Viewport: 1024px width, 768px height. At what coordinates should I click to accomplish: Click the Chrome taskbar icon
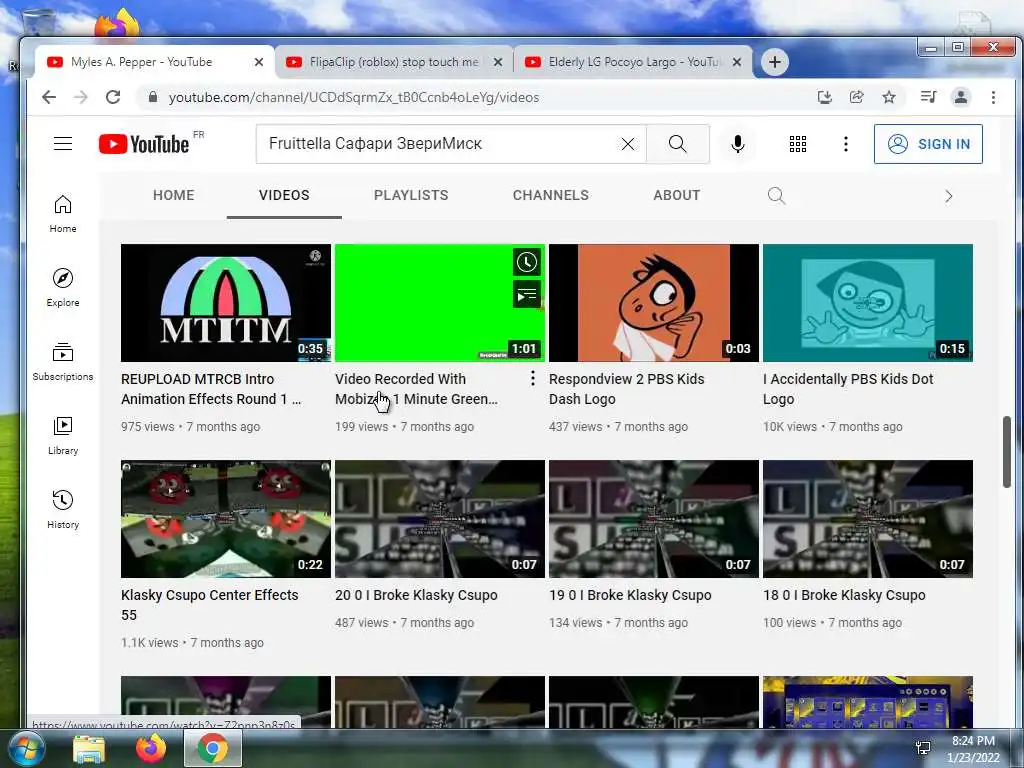pyautogui.click(x=212, y=749)
